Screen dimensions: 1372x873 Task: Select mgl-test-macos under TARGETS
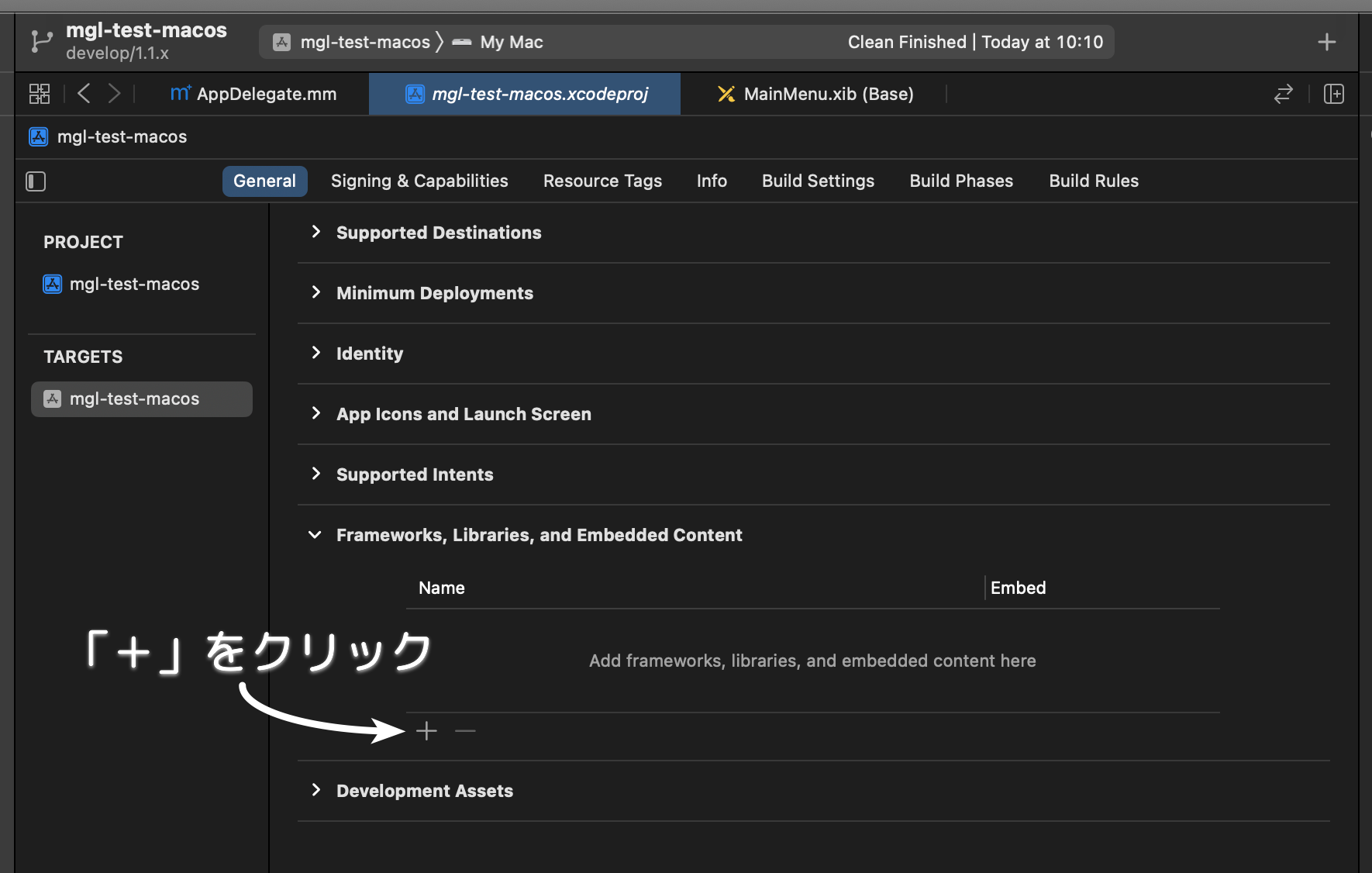(142, 399)
